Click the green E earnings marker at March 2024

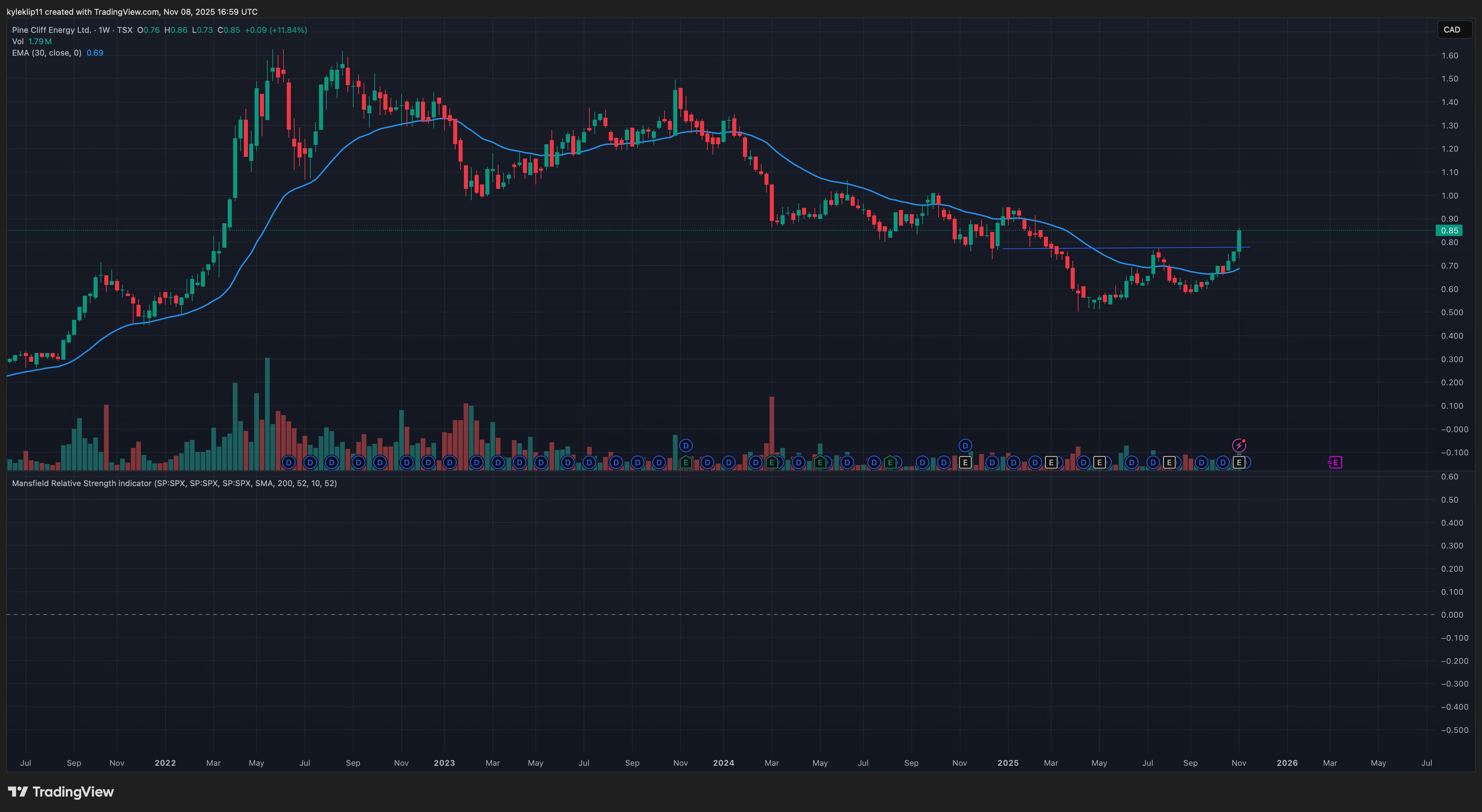point(772,462)
